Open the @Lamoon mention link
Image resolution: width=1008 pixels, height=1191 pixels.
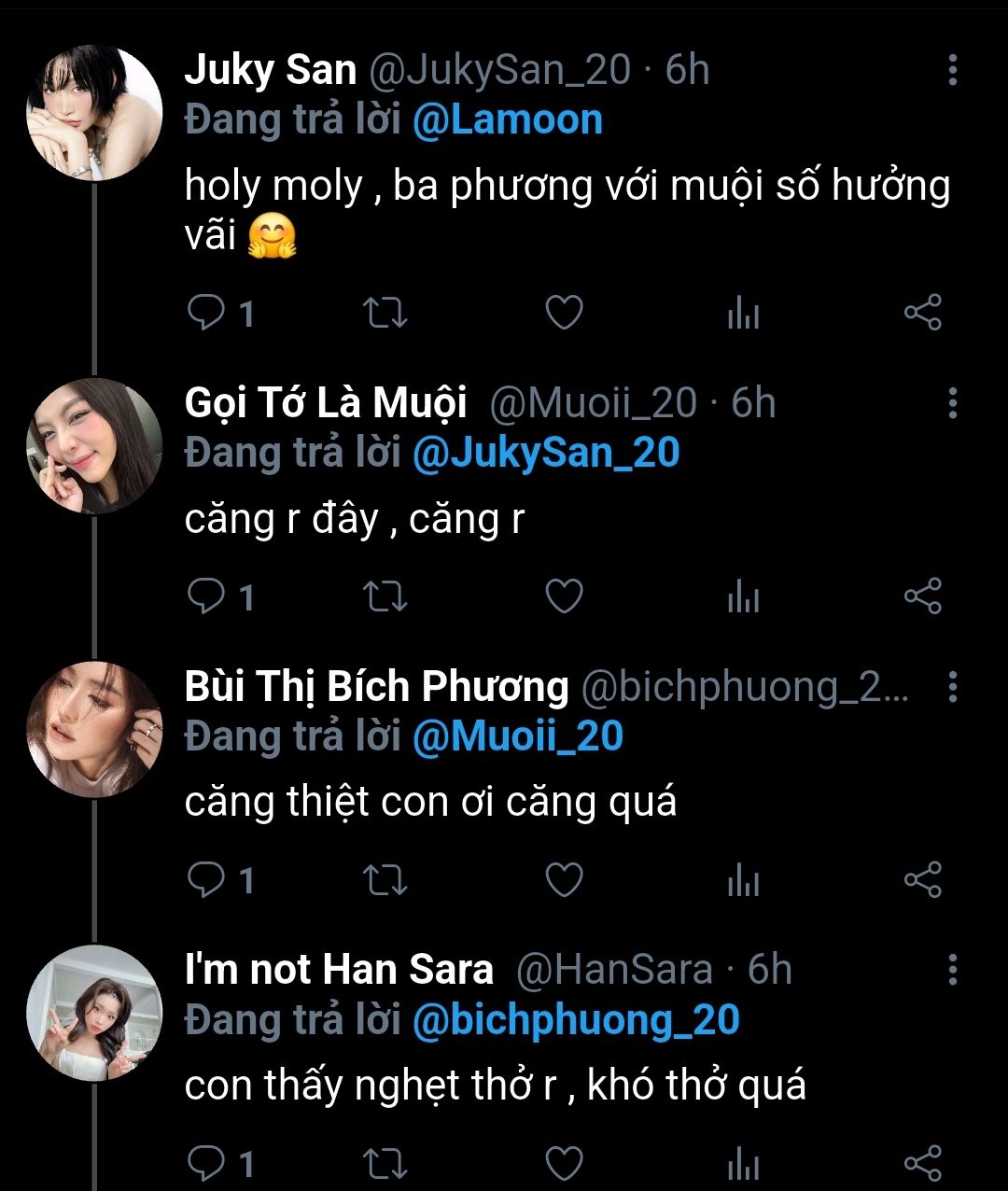(x=508, y=120)
